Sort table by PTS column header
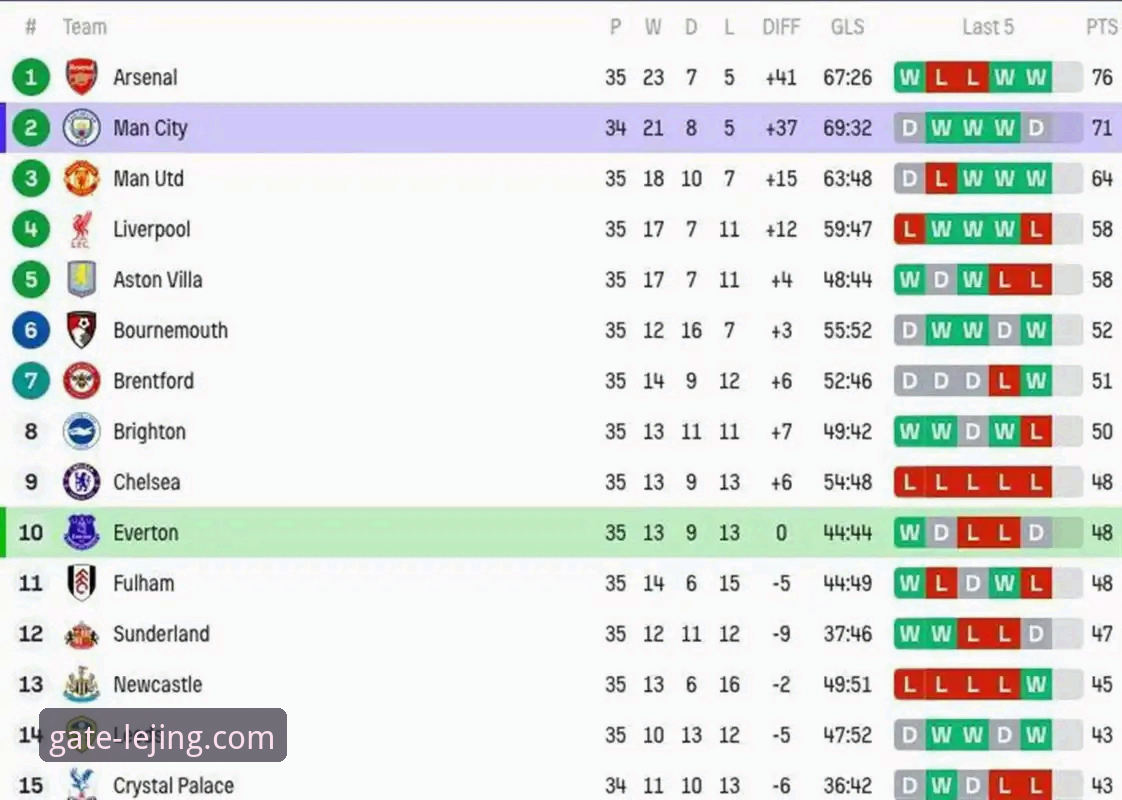Screen dimensions: 1122x800 tap(1101, 27)
